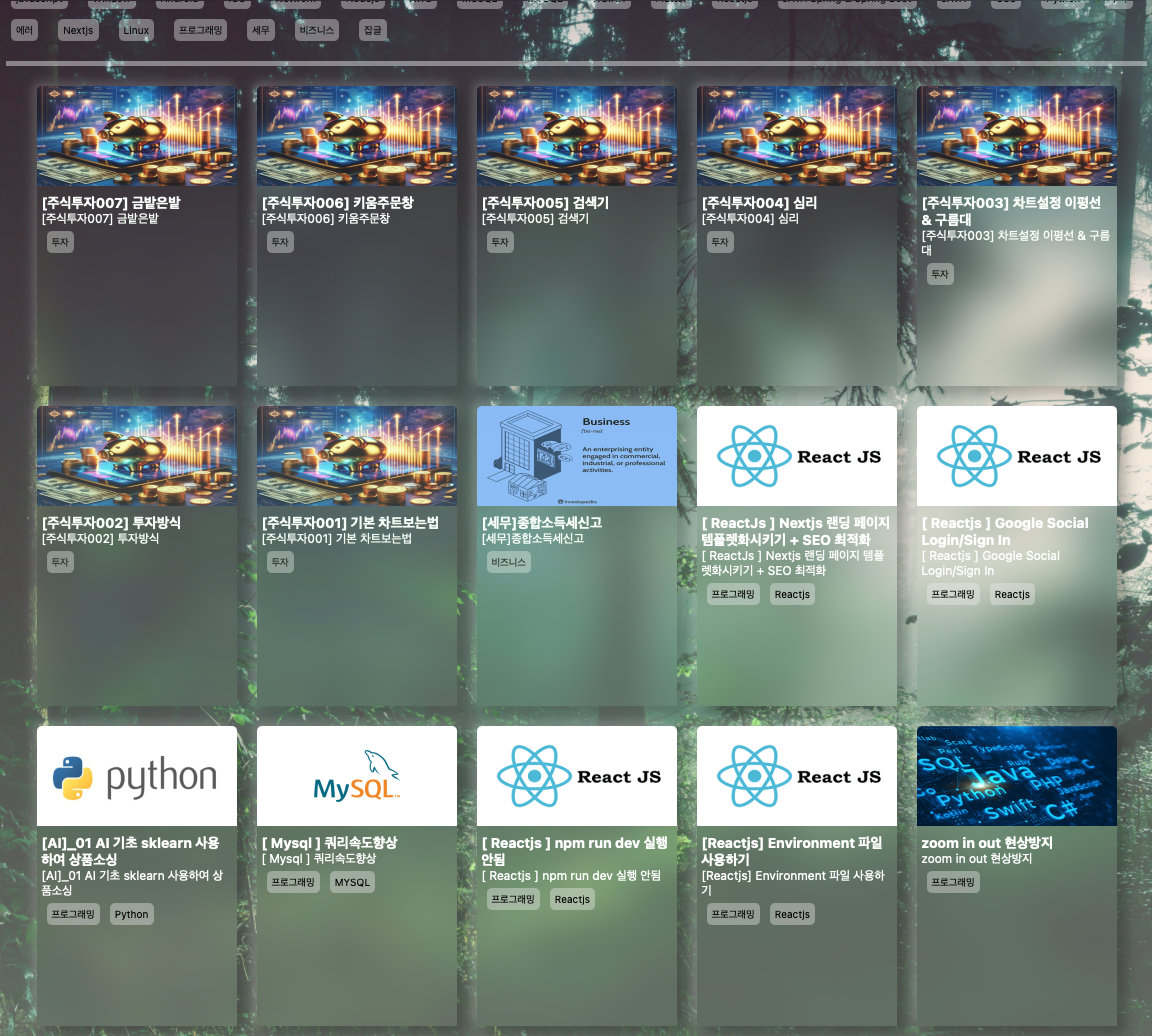The image size is (1152, 1036).
Task: Click React JS logo on npm run dev card
Action: tap(577, 776)
